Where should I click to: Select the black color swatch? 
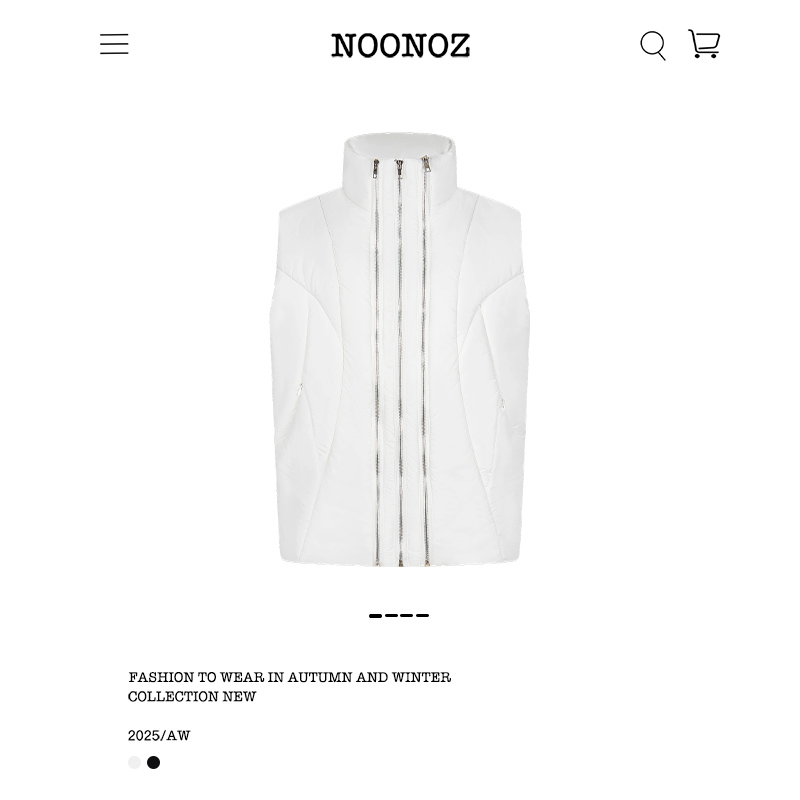point(154,762)
